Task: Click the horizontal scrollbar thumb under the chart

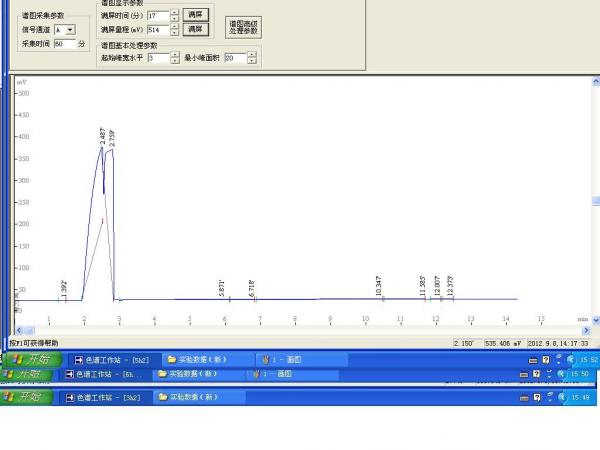Action: [30, 330]
